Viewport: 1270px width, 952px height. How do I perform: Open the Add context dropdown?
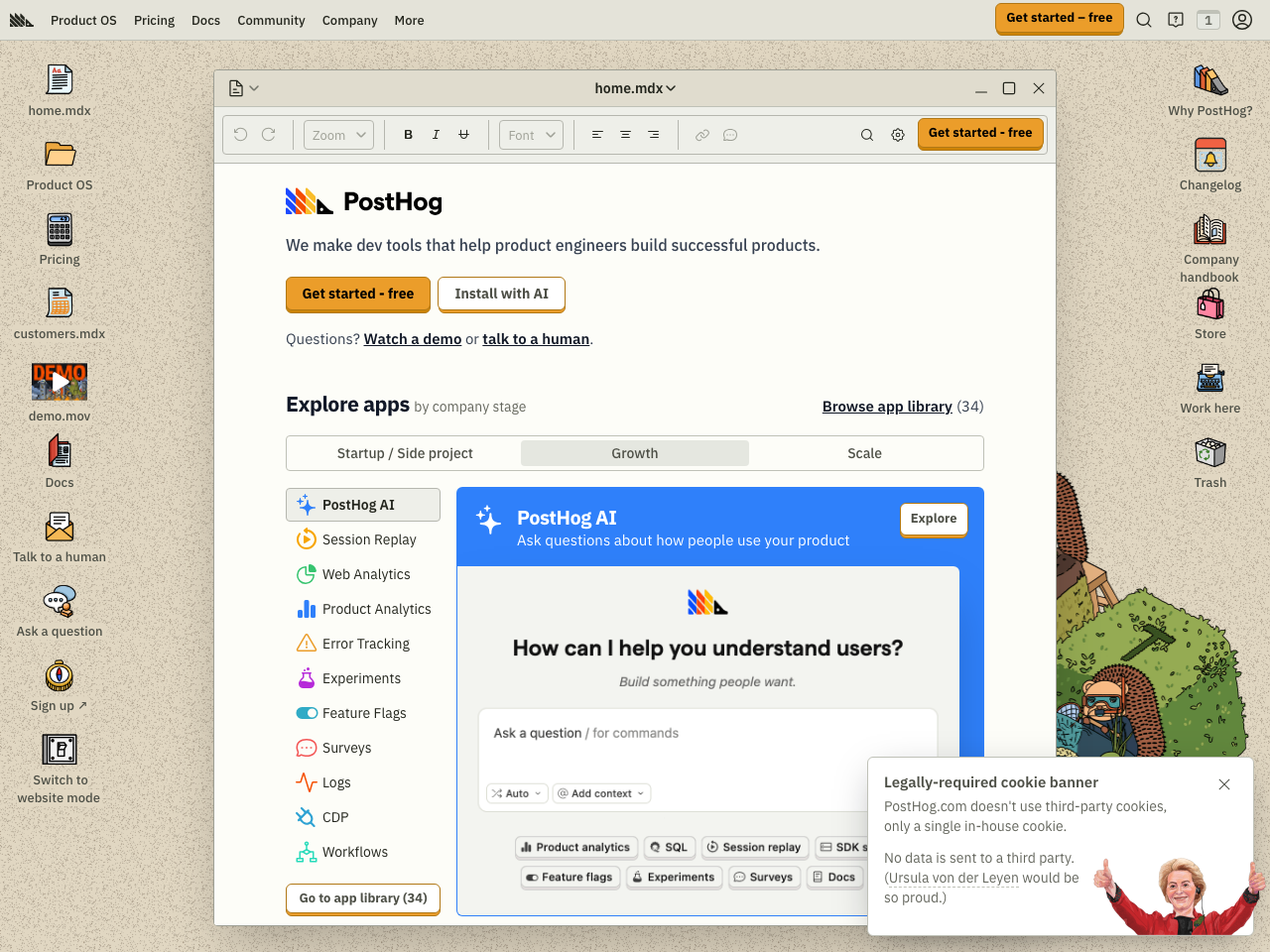coord(601,793)
